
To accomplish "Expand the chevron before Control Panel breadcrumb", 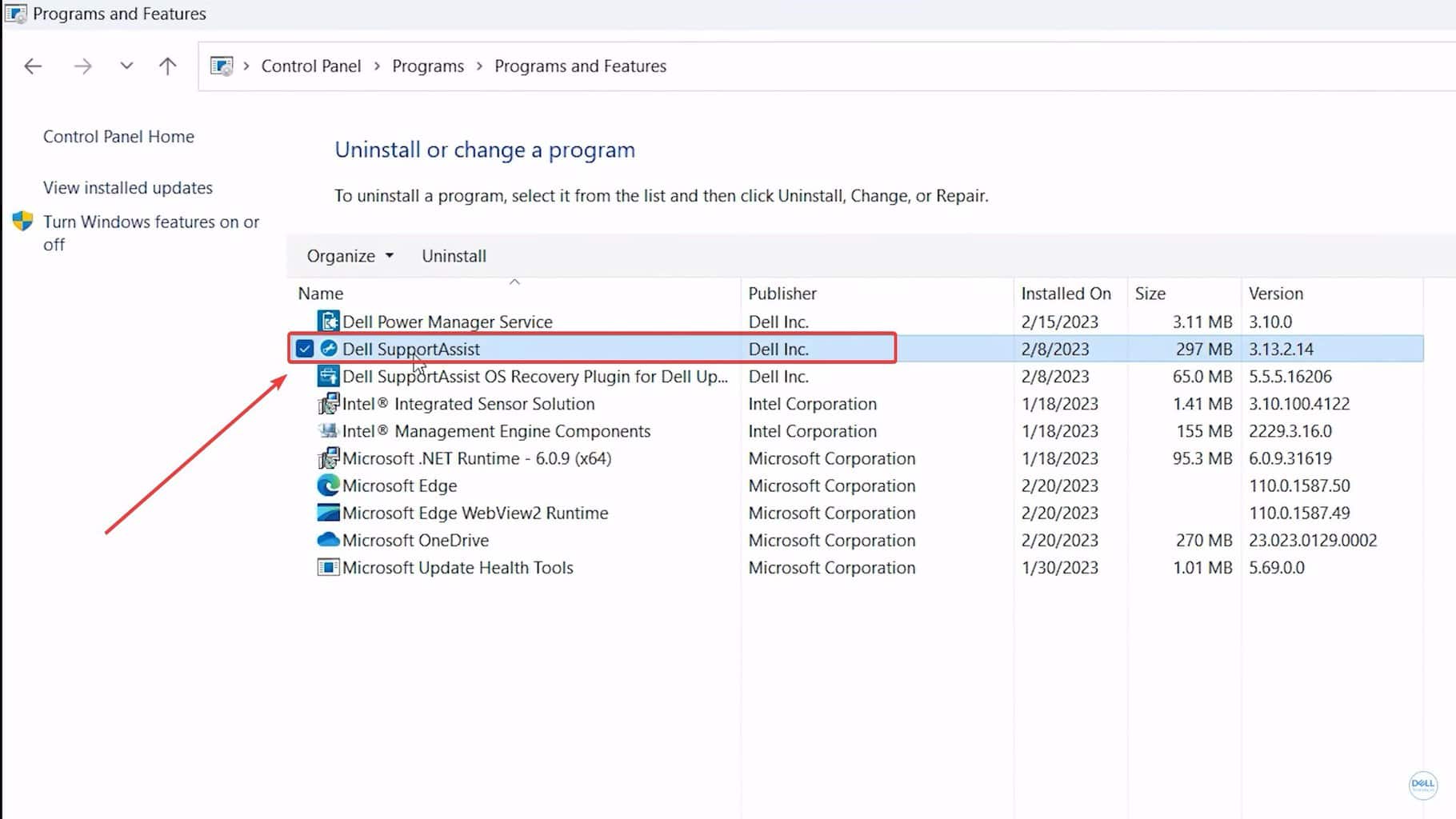I will coord(246,66).
